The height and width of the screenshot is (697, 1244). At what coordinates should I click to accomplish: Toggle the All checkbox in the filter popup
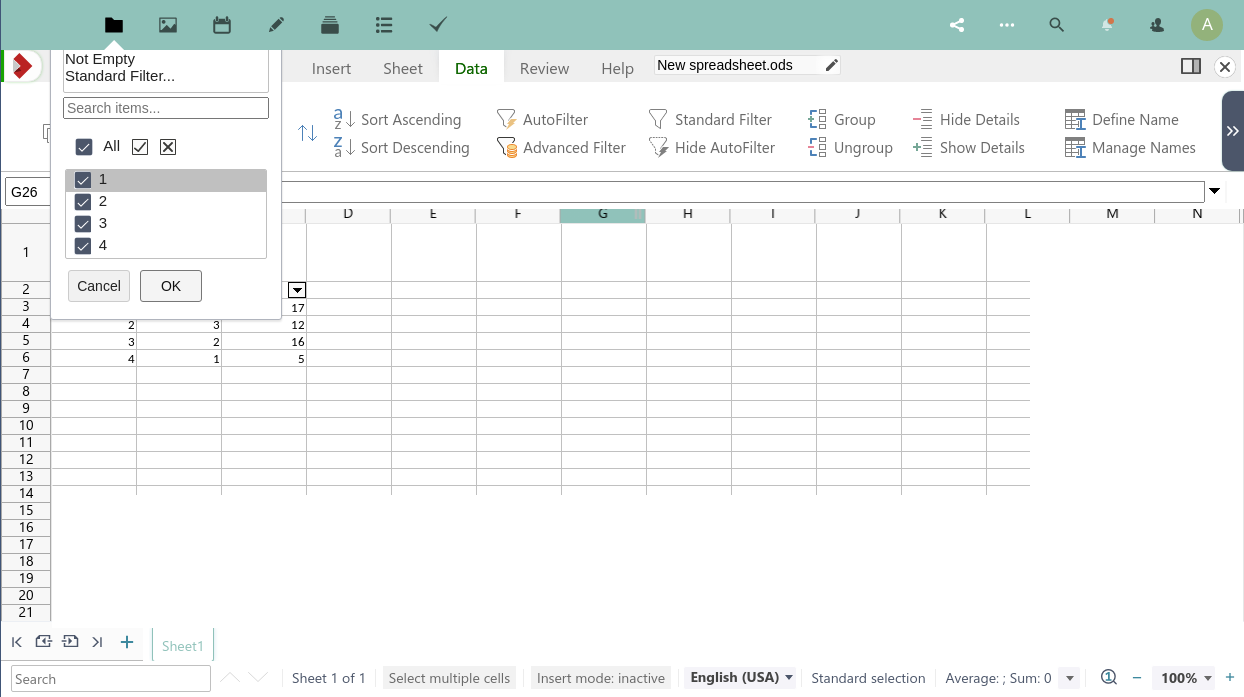pos(84,146)
